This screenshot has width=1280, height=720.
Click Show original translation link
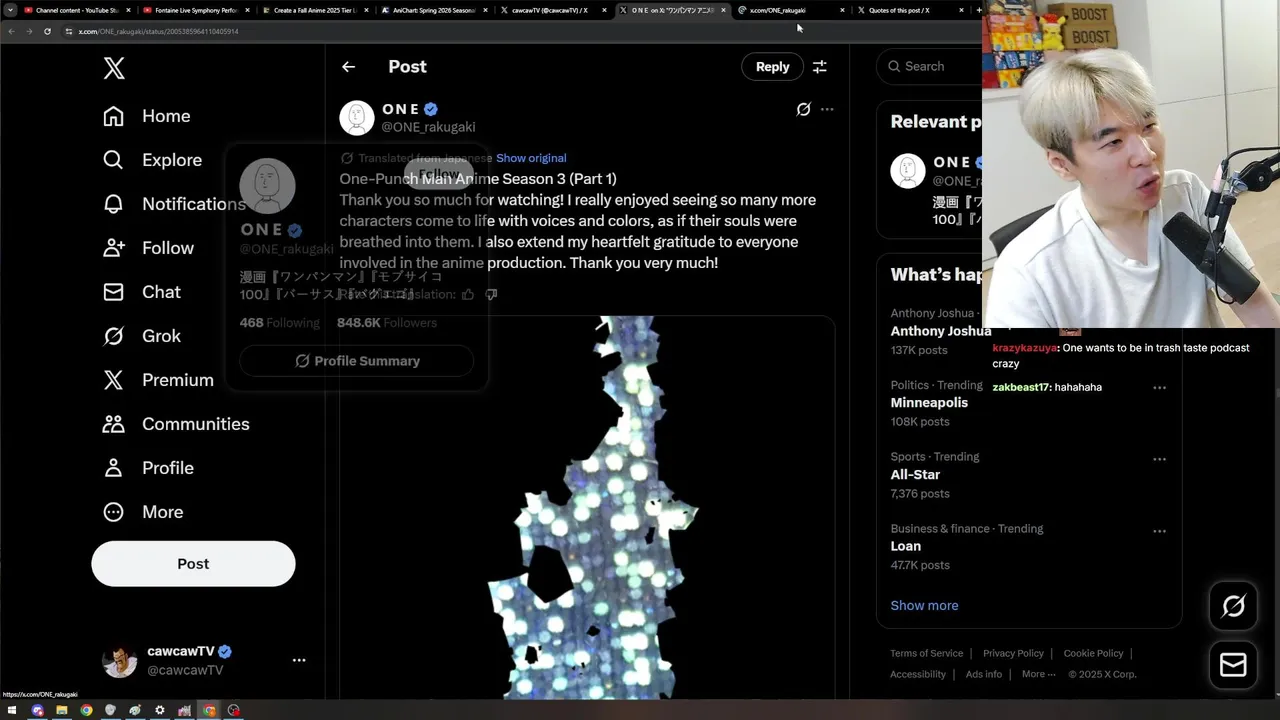click(x=531, y=158)
